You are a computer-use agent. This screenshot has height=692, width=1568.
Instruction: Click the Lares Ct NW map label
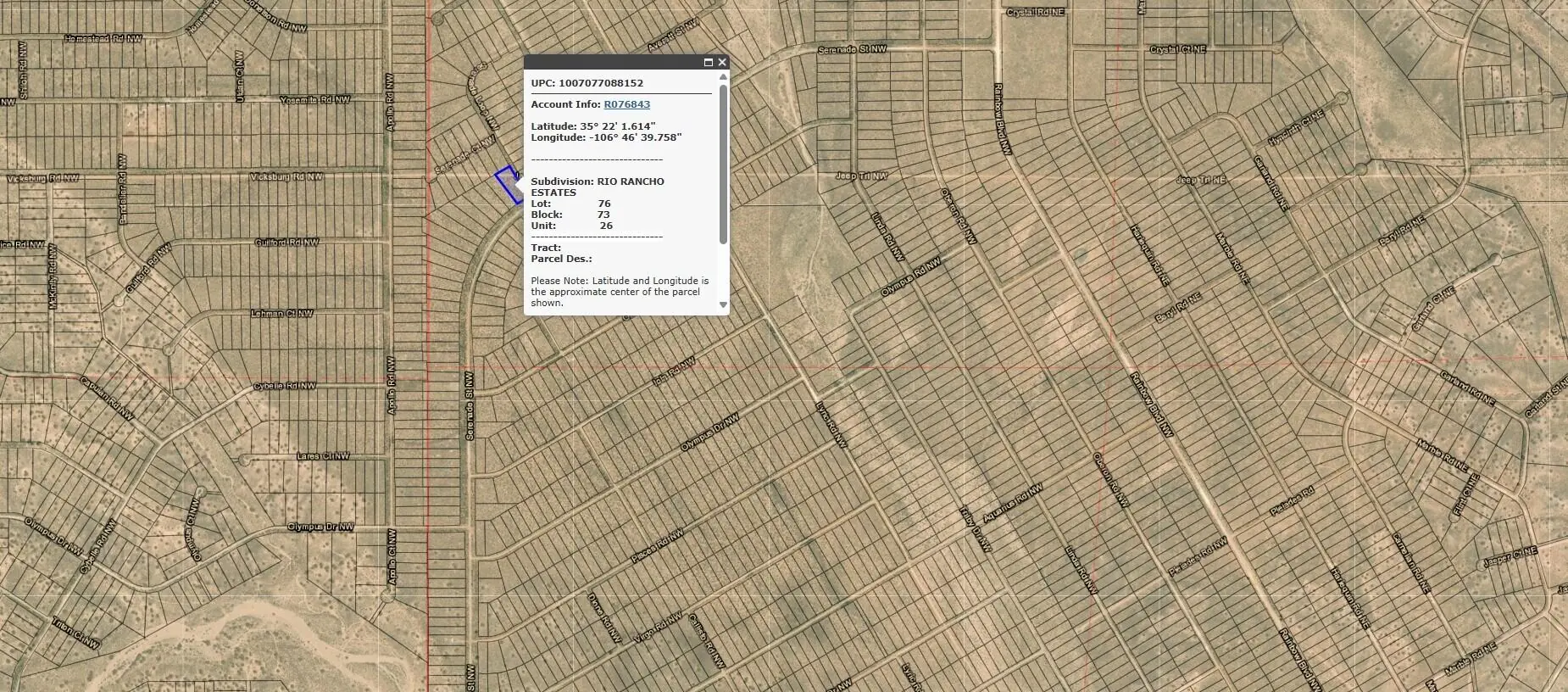[x=323, y=456]
